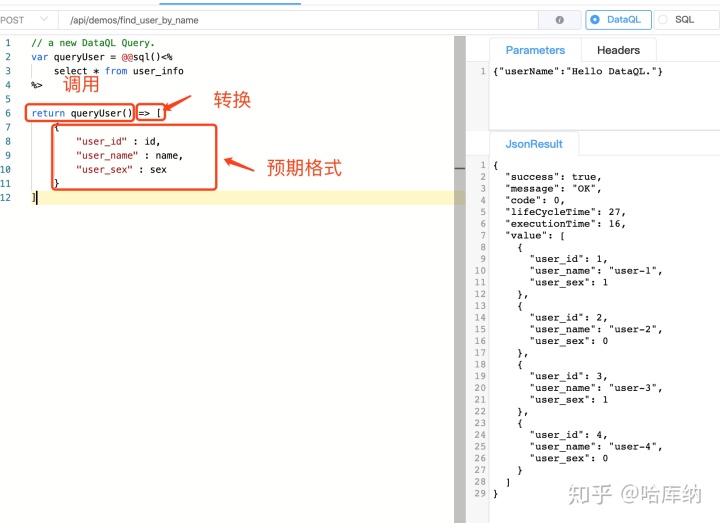
Task: Switch to the Headers tab
Action: pos(618,50)
